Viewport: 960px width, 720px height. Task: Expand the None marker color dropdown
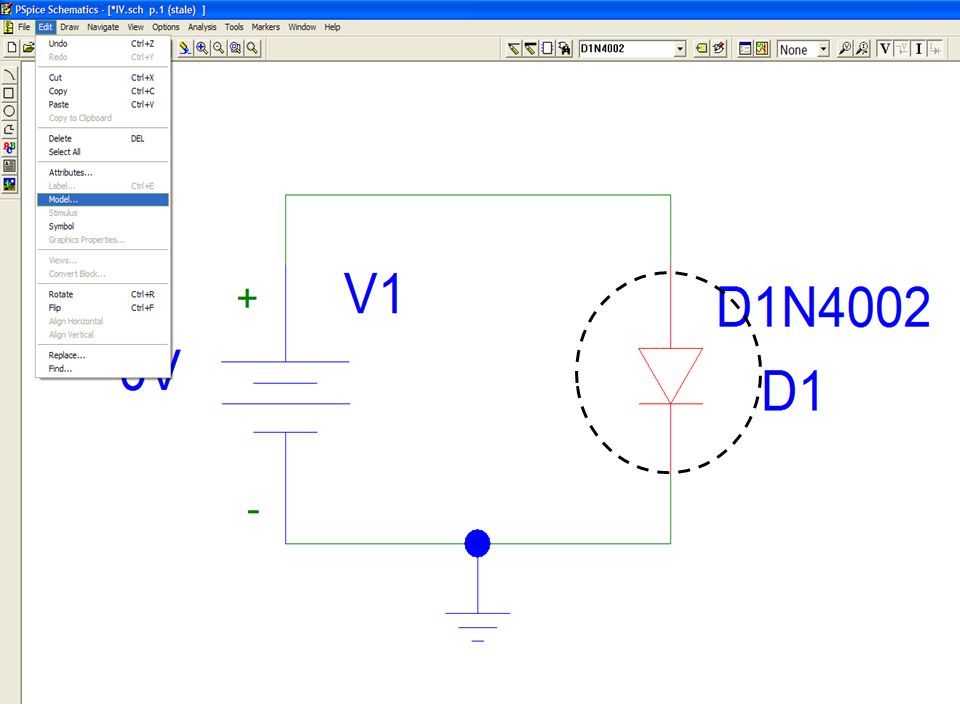823,49
